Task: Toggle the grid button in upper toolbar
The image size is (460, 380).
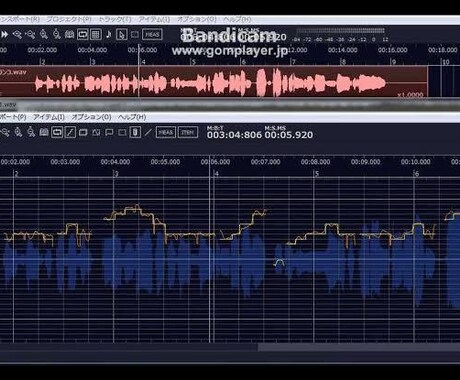Action: click(x=96, y=34)
